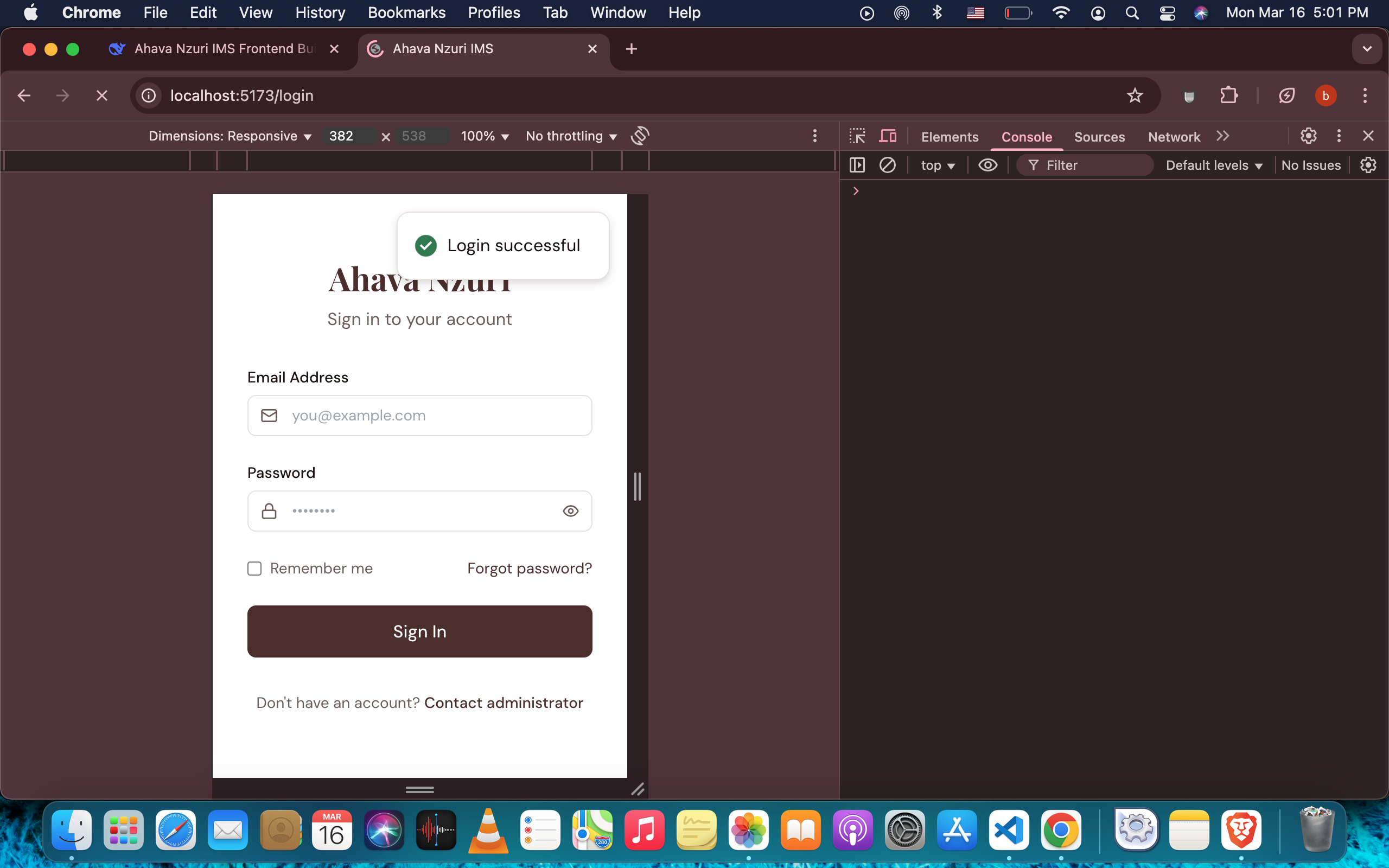Create a live expression with the eye icon
Image resolution: width=1389 pixels, height=868 pixels.
[987, 165]
